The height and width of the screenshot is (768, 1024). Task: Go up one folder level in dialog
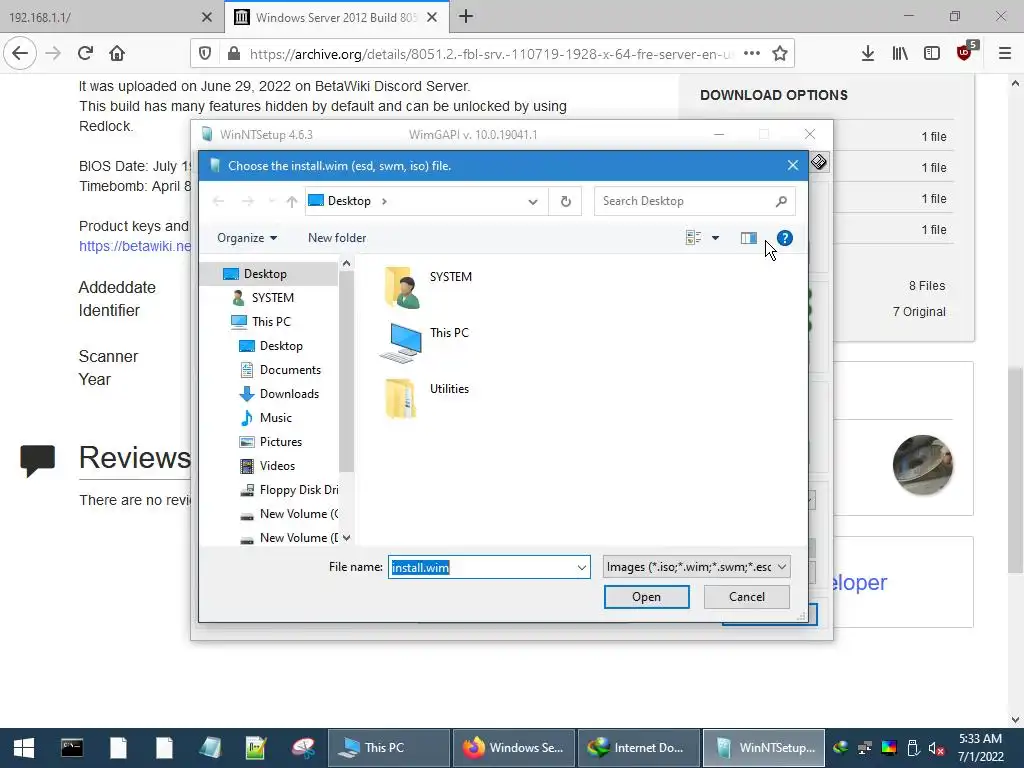291,202
